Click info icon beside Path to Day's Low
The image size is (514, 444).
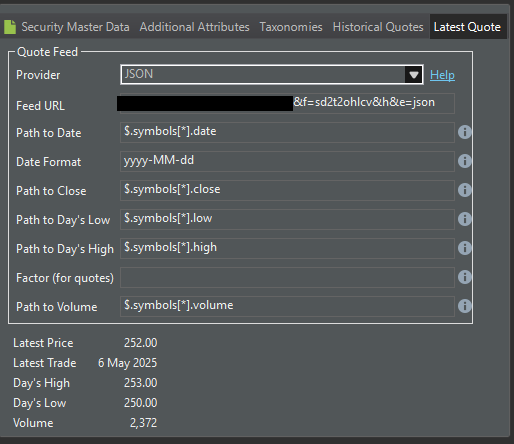(465, 219)
